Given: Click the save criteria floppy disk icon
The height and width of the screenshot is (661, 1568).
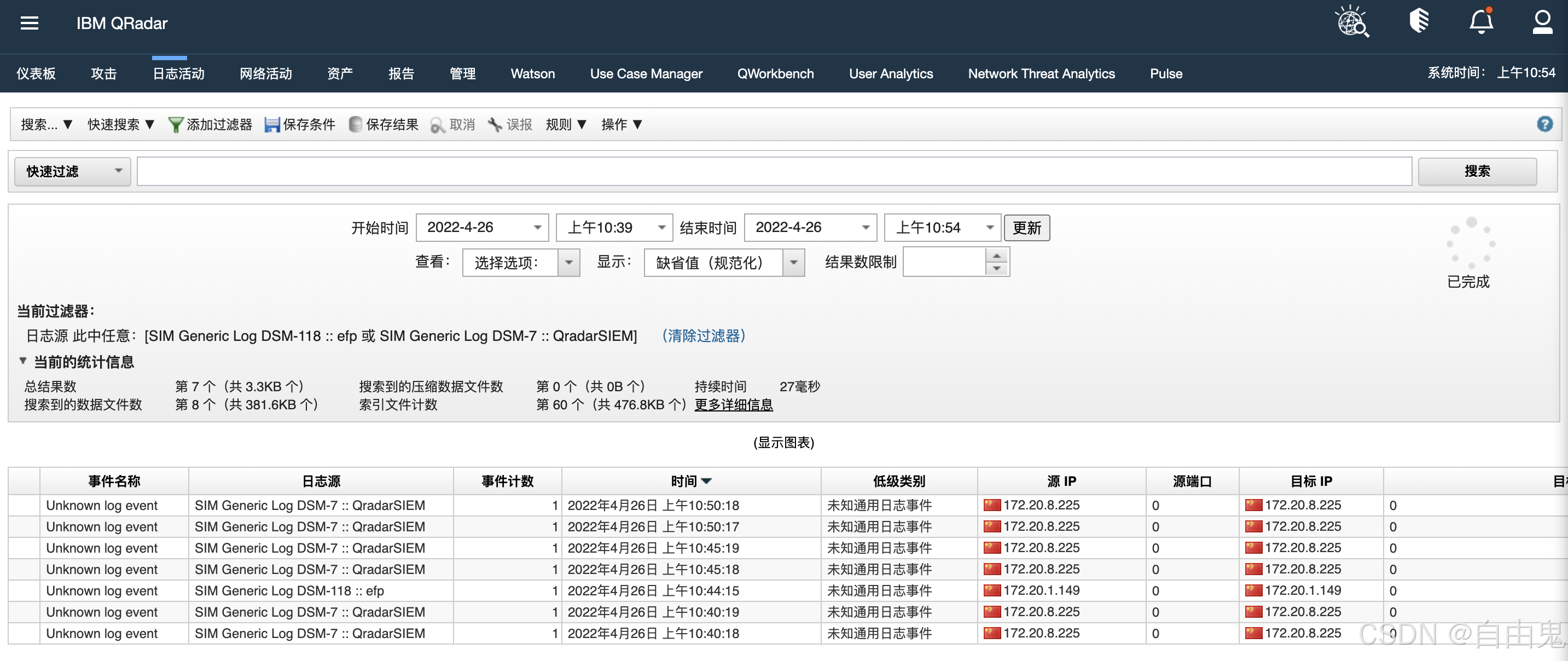Looking at the screenshot, I should point(272,125).
